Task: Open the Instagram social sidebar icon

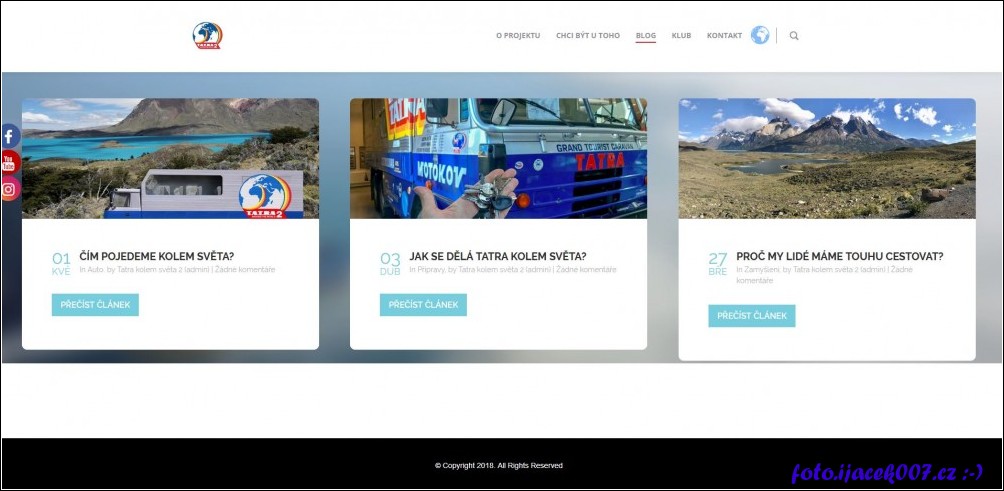Action: click(9, 188)
